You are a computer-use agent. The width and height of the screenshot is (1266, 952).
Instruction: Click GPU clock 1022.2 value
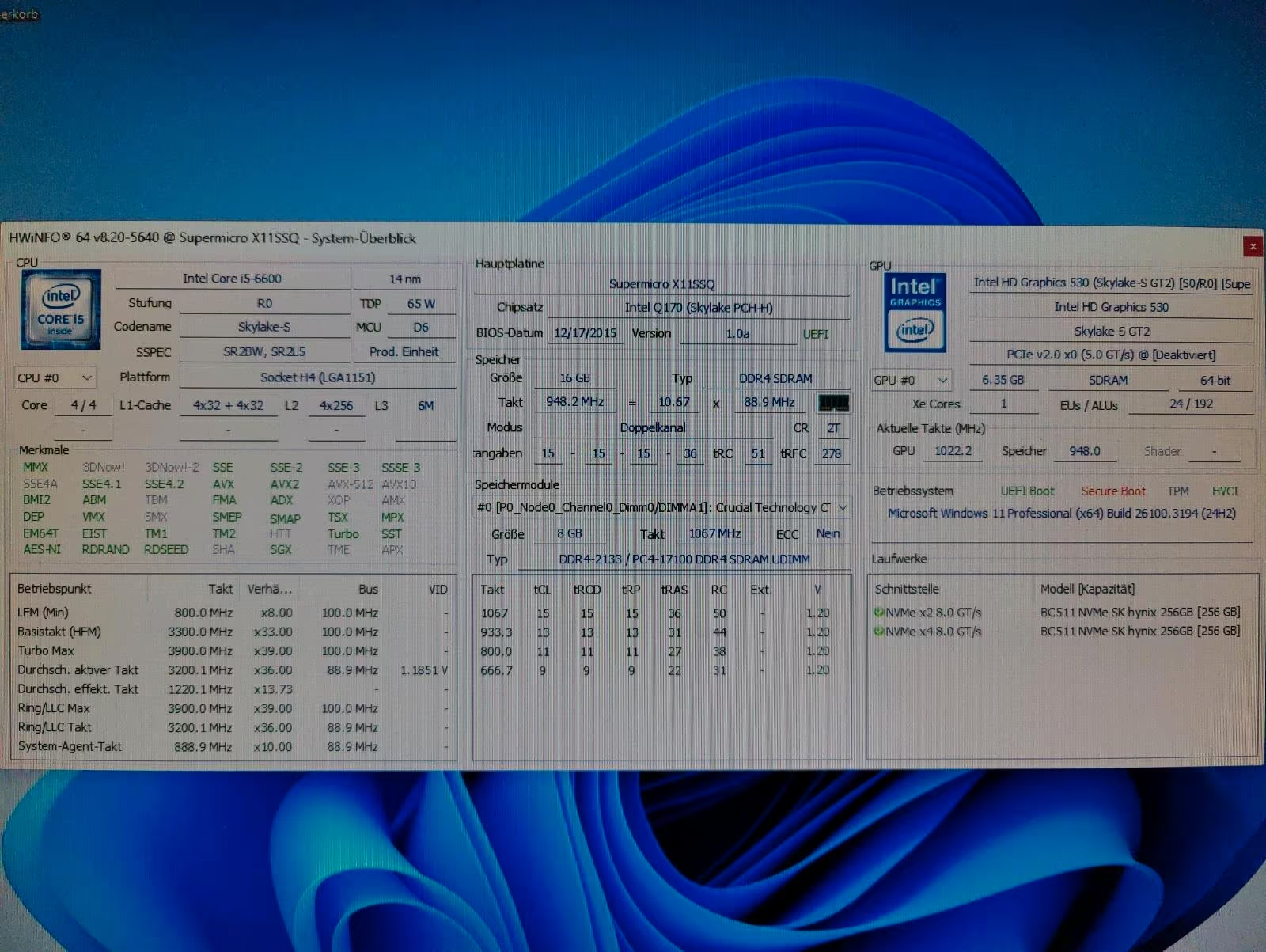click(x=953, y=451)
